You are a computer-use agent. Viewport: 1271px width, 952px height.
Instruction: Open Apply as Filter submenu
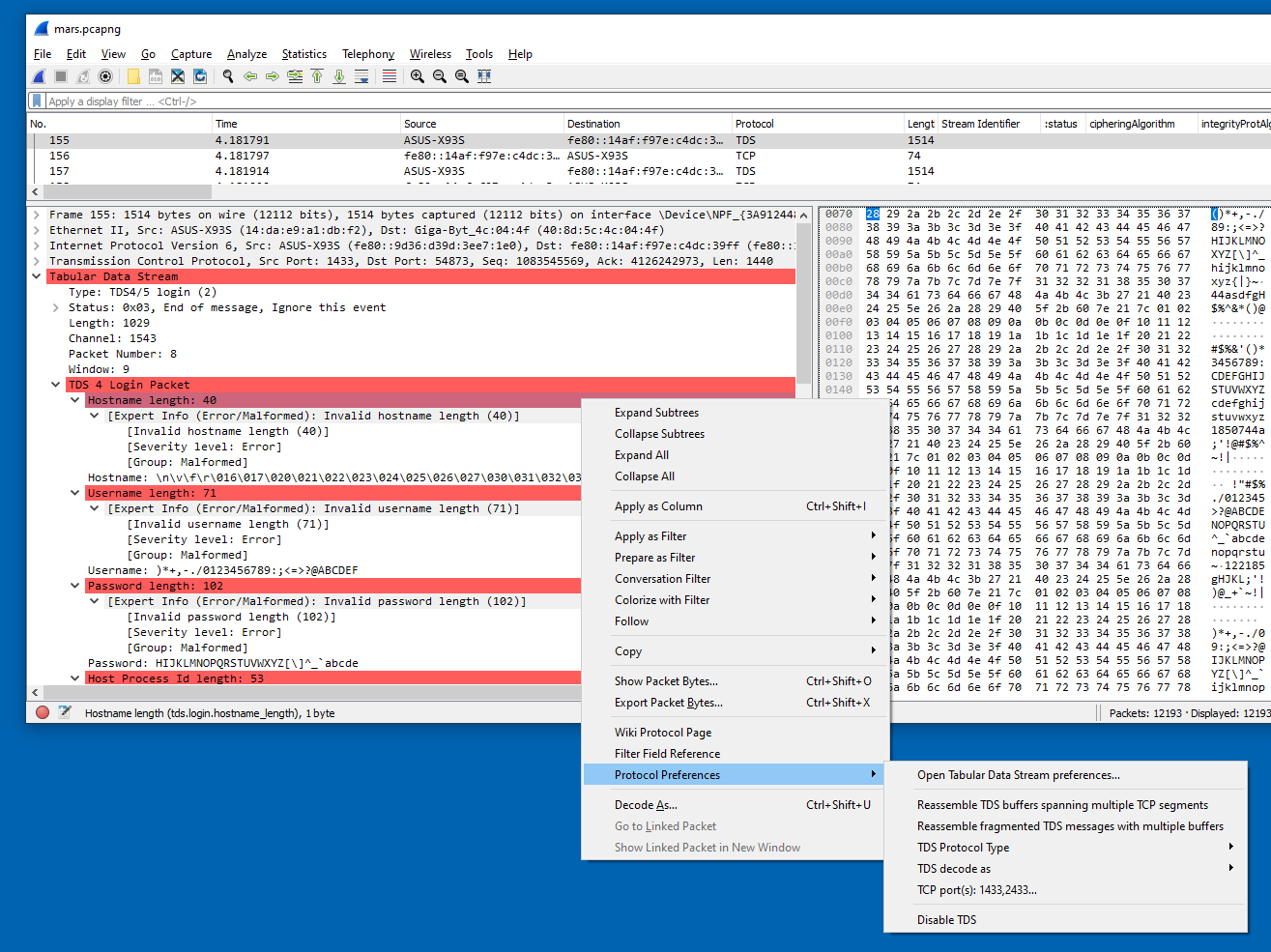pyautogui.click(x=735, y=536)
